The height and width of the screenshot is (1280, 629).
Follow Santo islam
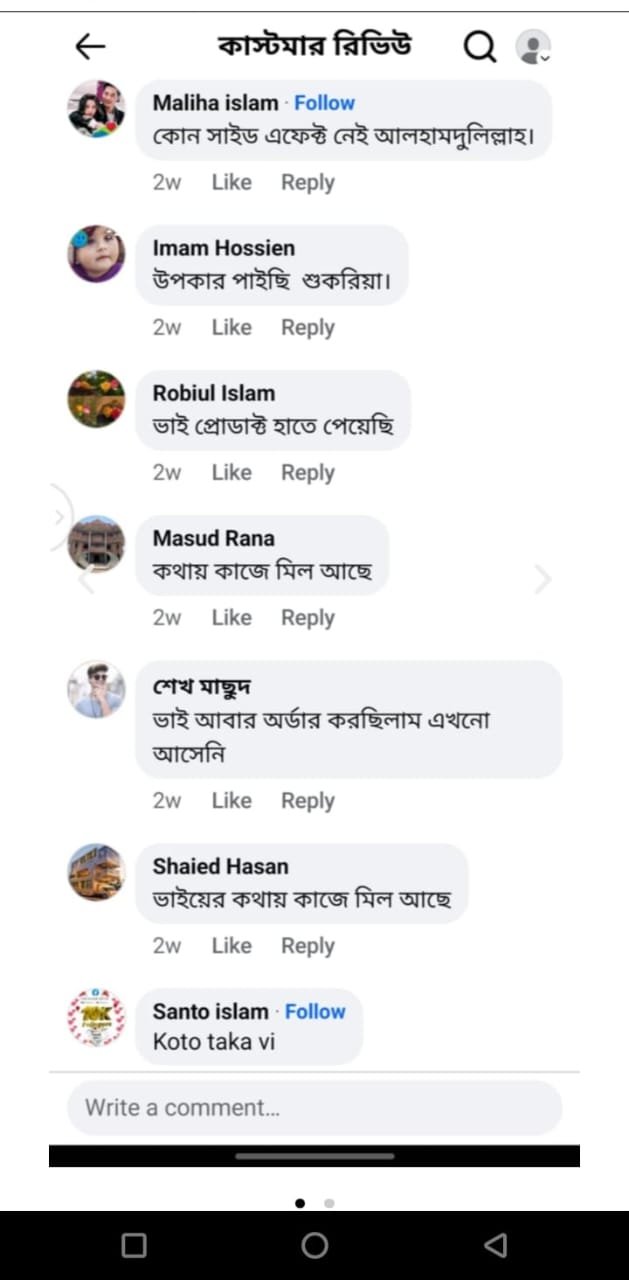[x=315, y=1012]
